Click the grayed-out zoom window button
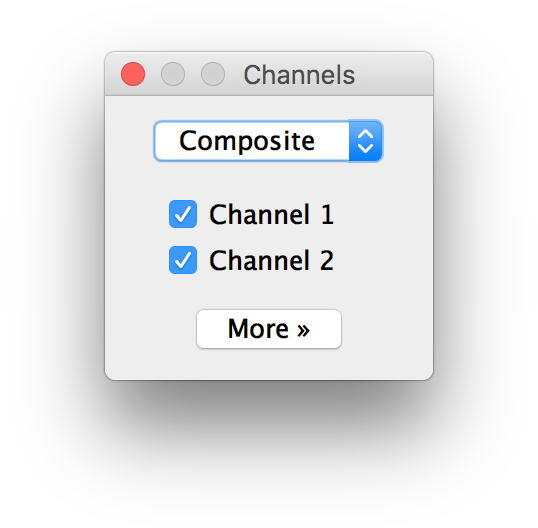This screenshot has height=528, width=538. click(x=213, y=74)
